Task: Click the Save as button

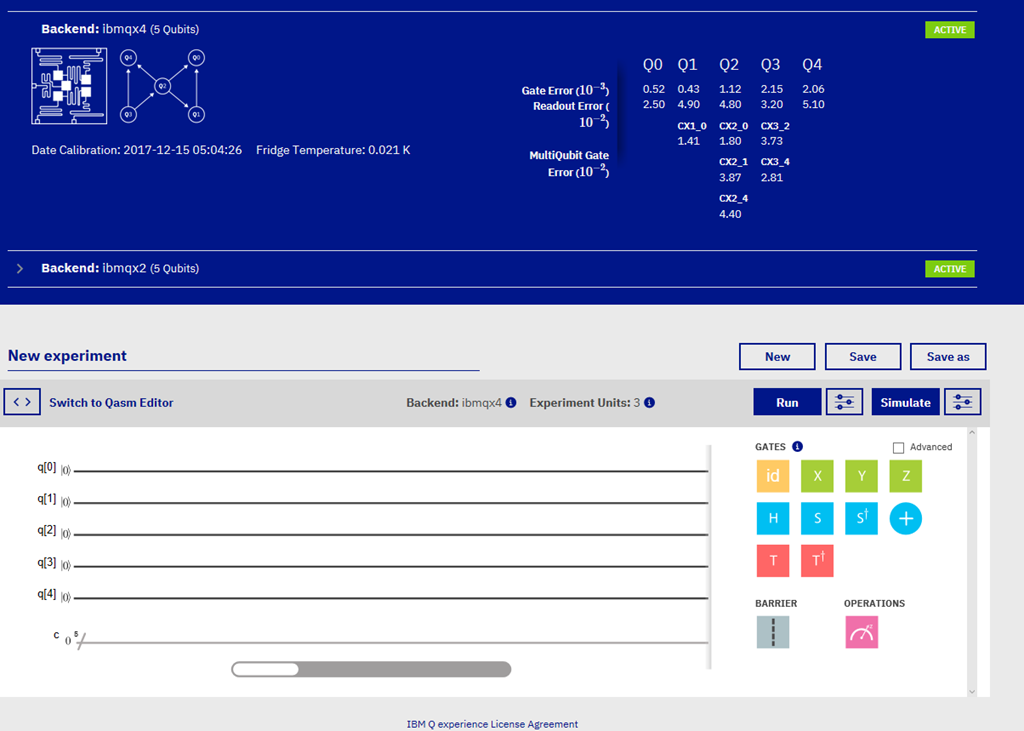Action: click(x=948, y=357)
